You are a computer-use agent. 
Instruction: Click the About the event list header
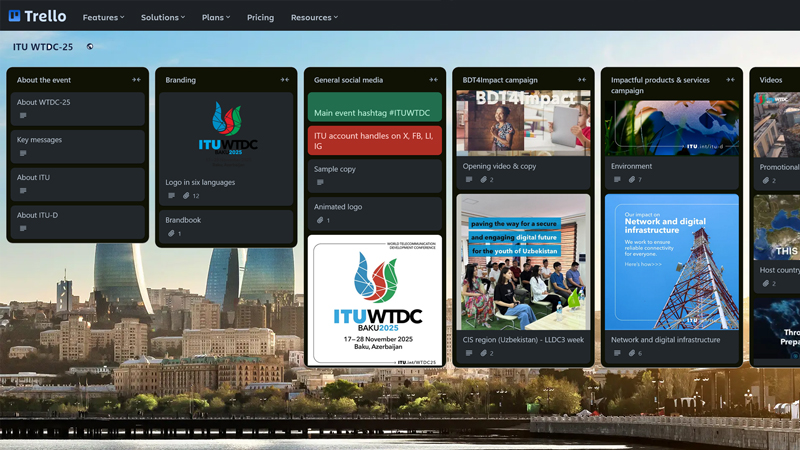pos(44,80)
